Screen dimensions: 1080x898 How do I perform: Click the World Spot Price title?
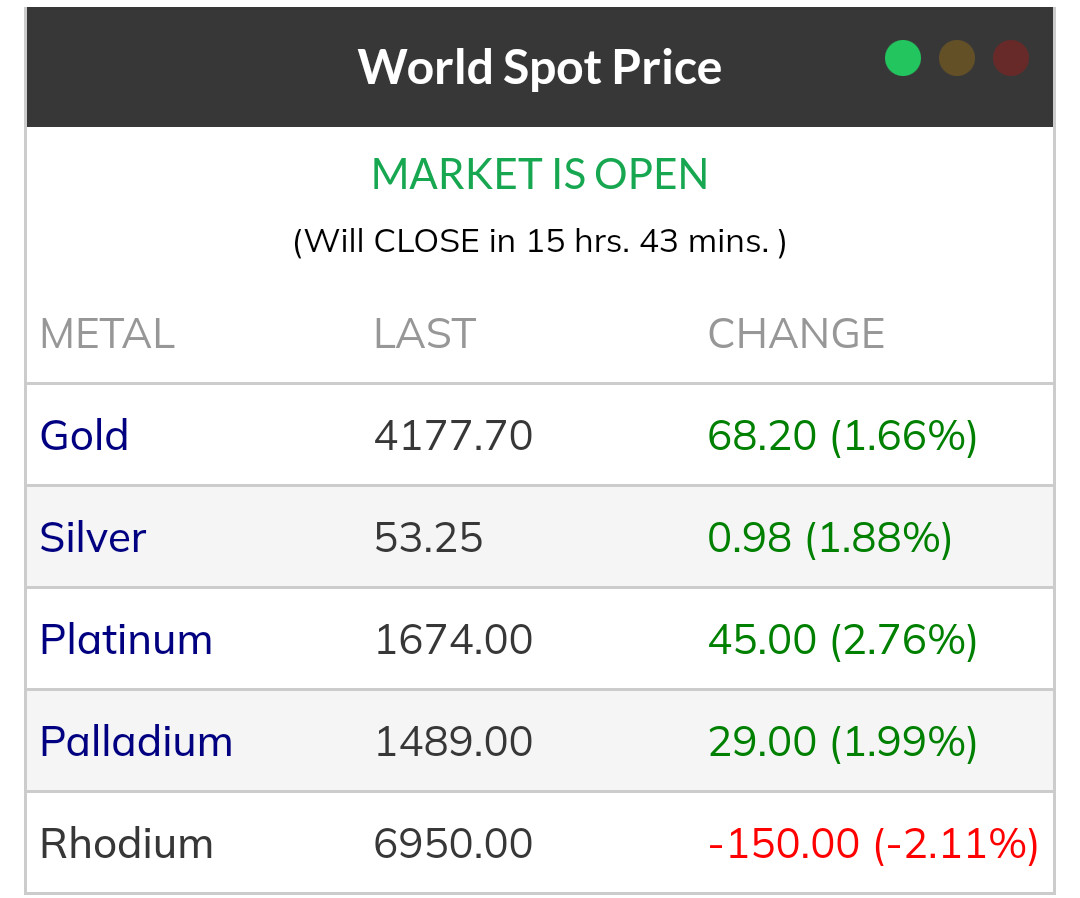[x=540, y=67]
